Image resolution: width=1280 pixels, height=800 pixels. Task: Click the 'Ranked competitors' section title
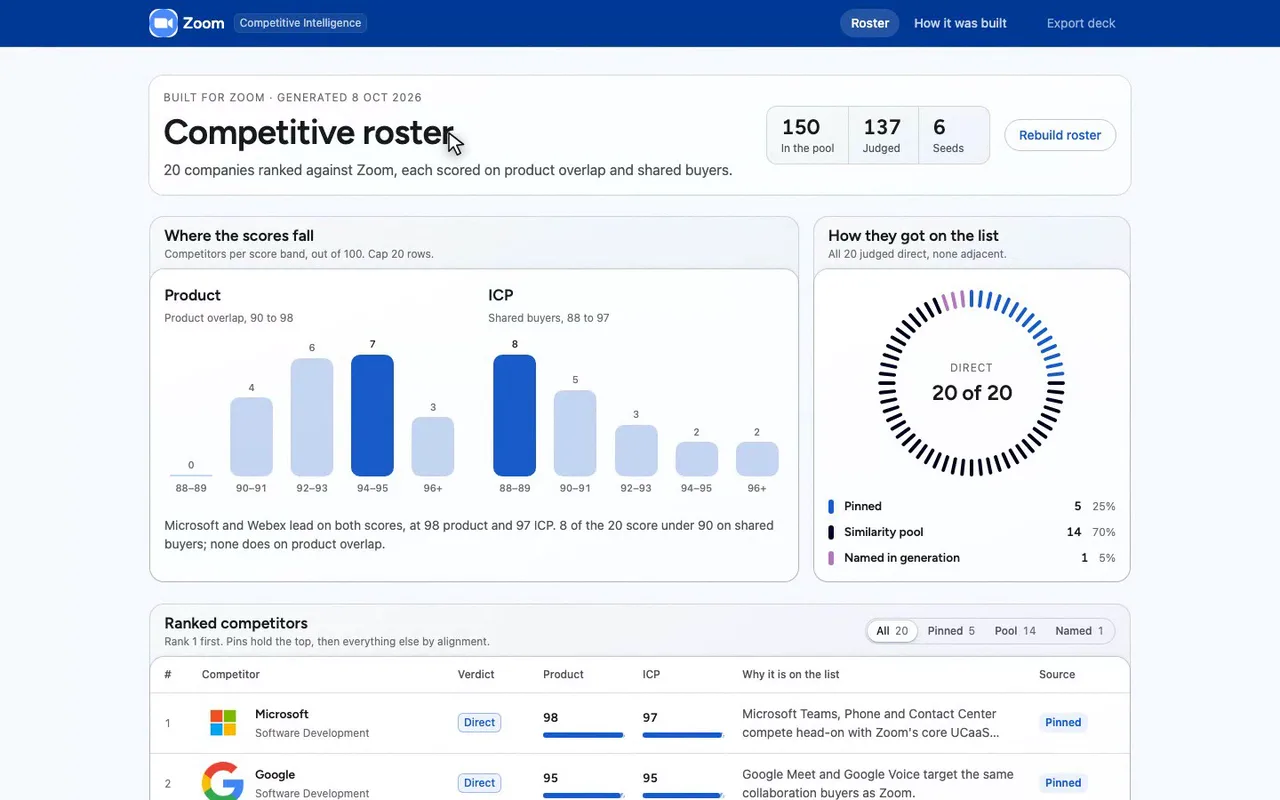click(x=236, y=623)
